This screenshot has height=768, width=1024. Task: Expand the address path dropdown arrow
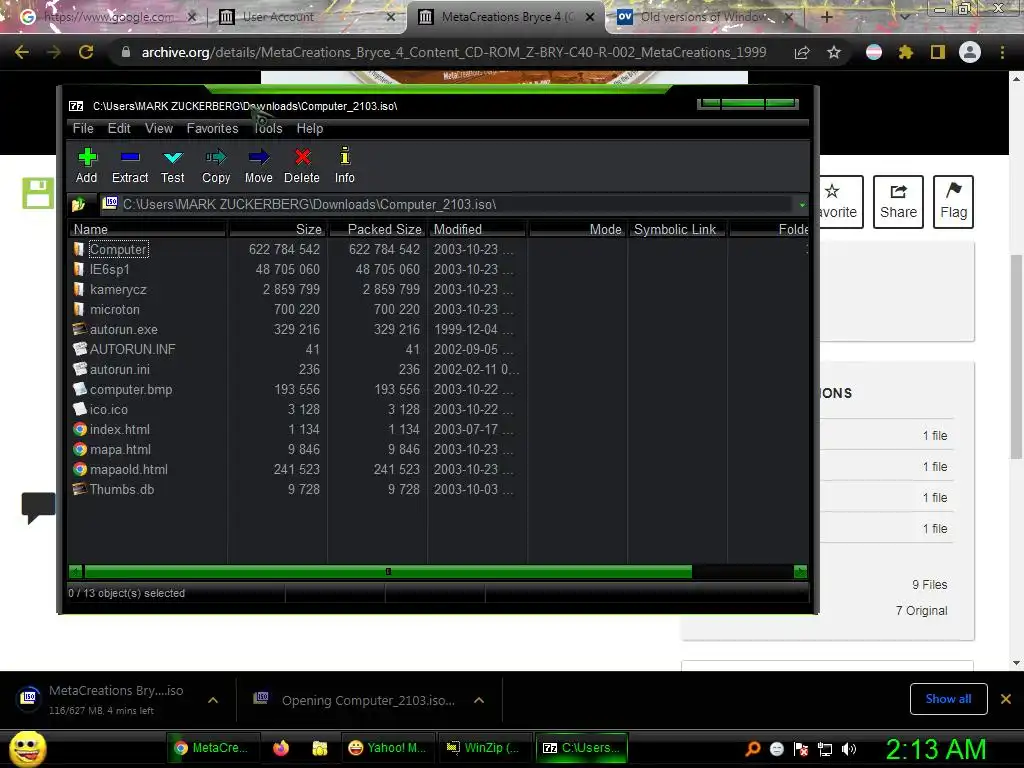click(802, 205)
